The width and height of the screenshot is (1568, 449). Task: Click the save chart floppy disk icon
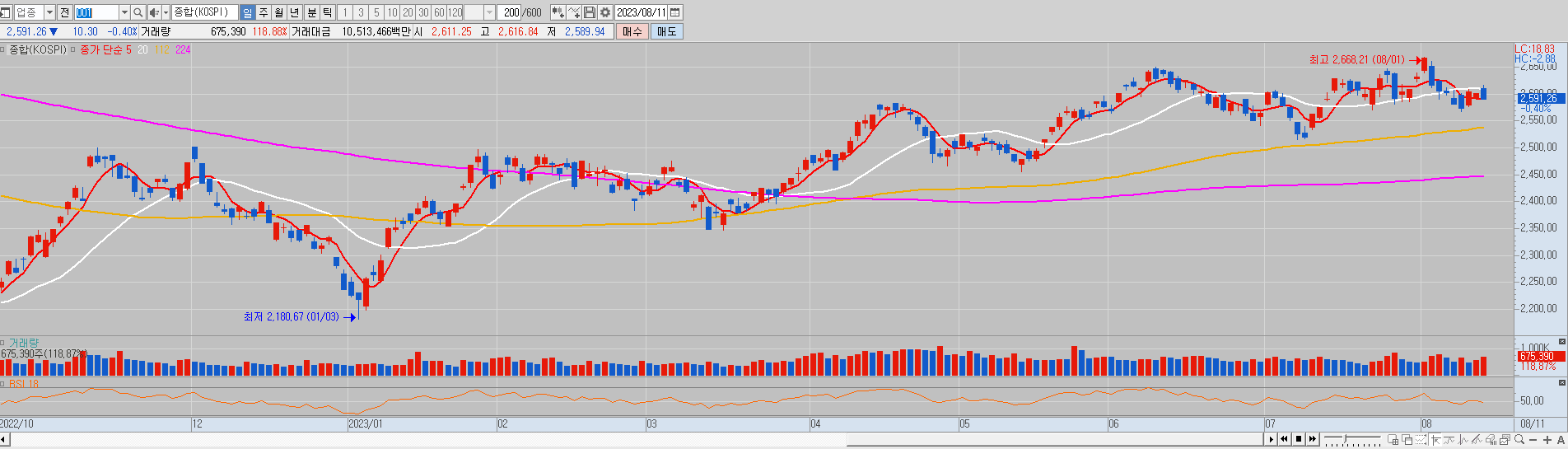coord(590,12)
